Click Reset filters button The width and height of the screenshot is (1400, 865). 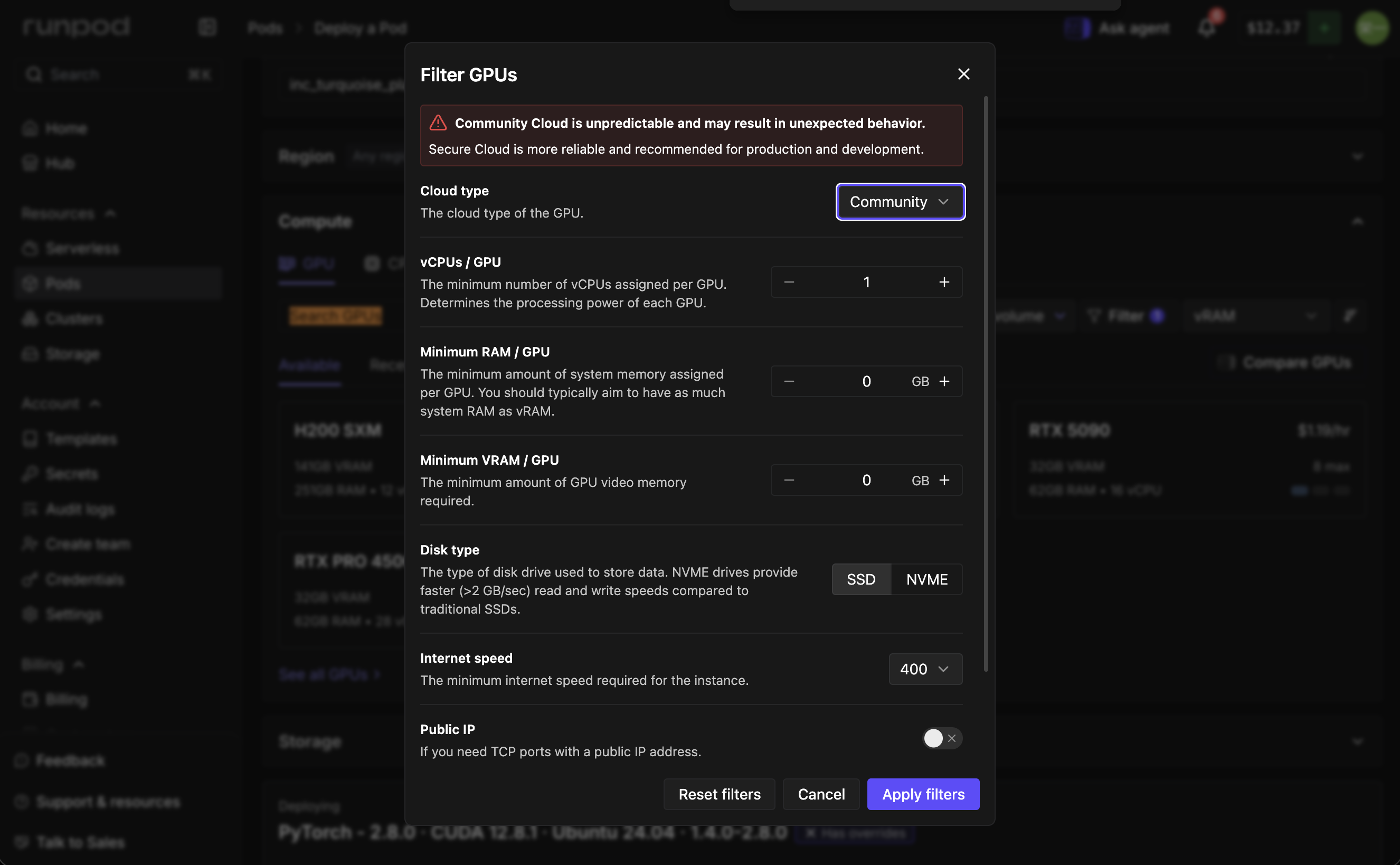click(720, 794)
